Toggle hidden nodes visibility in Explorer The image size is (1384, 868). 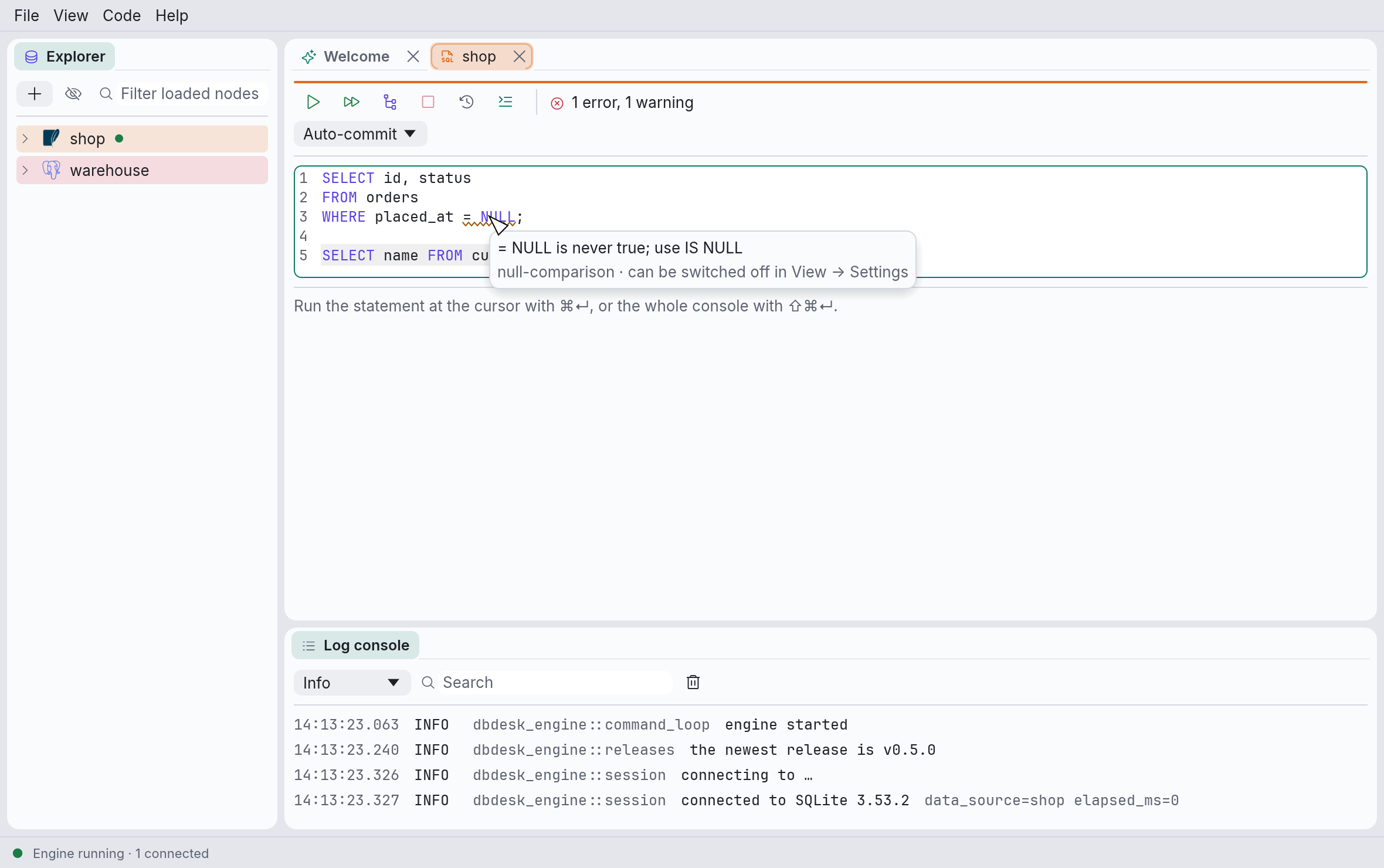[x=73, y=94]
